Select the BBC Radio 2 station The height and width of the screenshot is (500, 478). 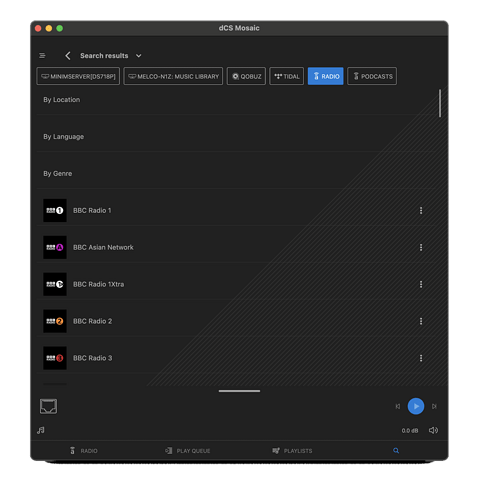pyautogui.click(x=92, y=321)
